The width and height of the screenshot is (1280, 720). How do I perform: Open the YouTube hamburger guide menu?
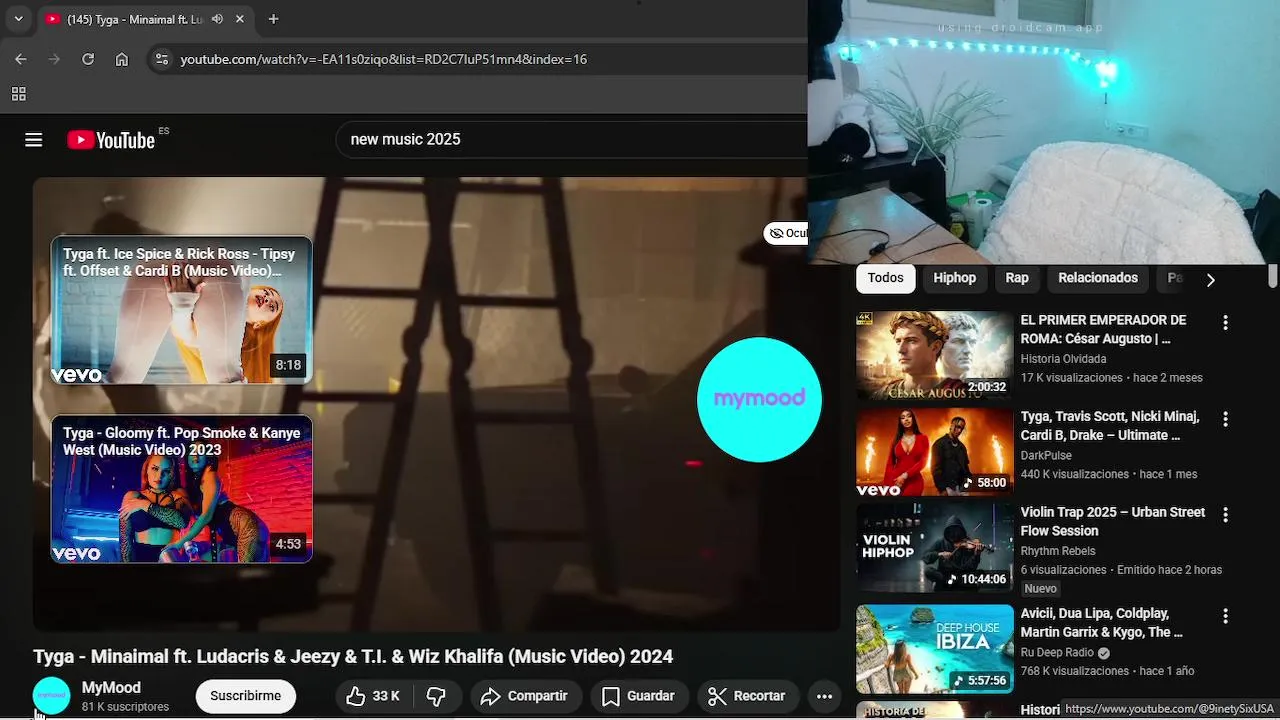coord(34,140)
